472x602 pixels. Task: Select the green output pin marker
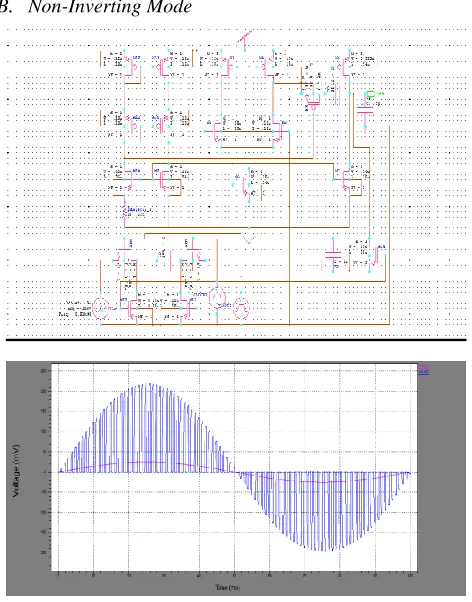coord(370,94)
